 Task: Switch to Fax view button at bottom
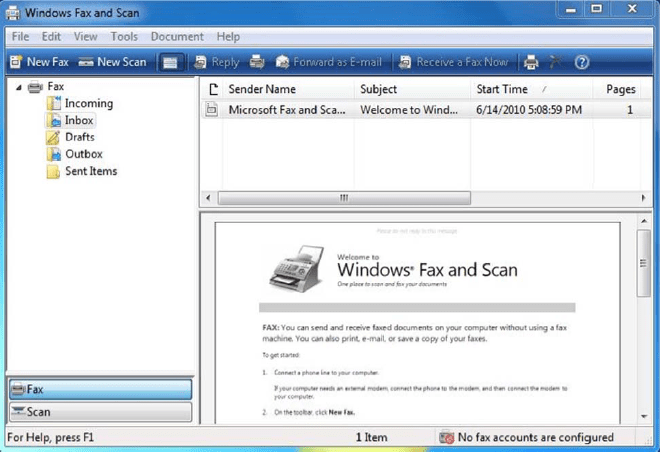pyautogui.click(x=101, y=389)
